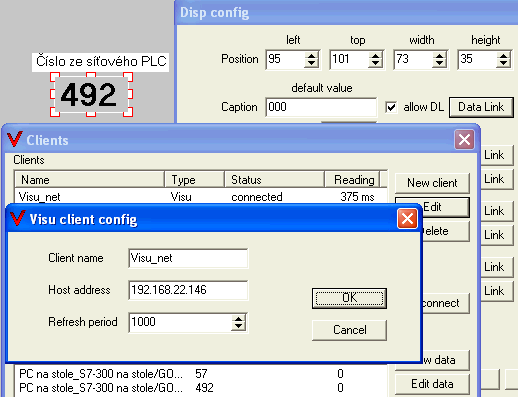Increase the top position value
Image resolution: width=518 pixels, height=397 pixels.
(x=375, y=56)
